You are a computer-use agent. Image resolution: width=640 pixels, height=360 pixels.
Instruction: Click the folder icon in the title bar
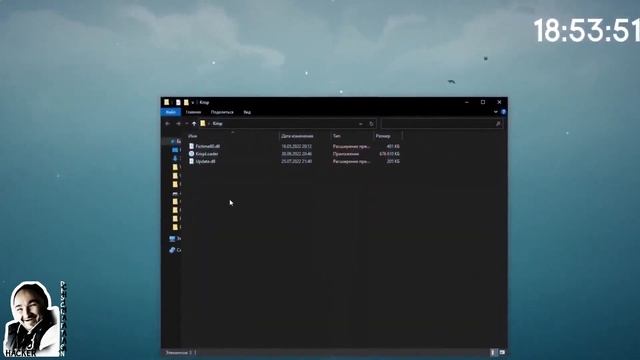click(x=167, y=102)
